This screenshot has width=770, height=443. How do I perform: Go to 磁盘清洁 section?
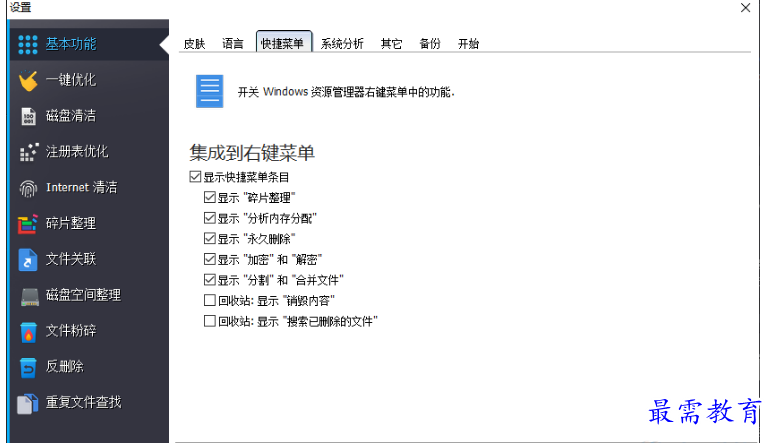pos(89,116)
